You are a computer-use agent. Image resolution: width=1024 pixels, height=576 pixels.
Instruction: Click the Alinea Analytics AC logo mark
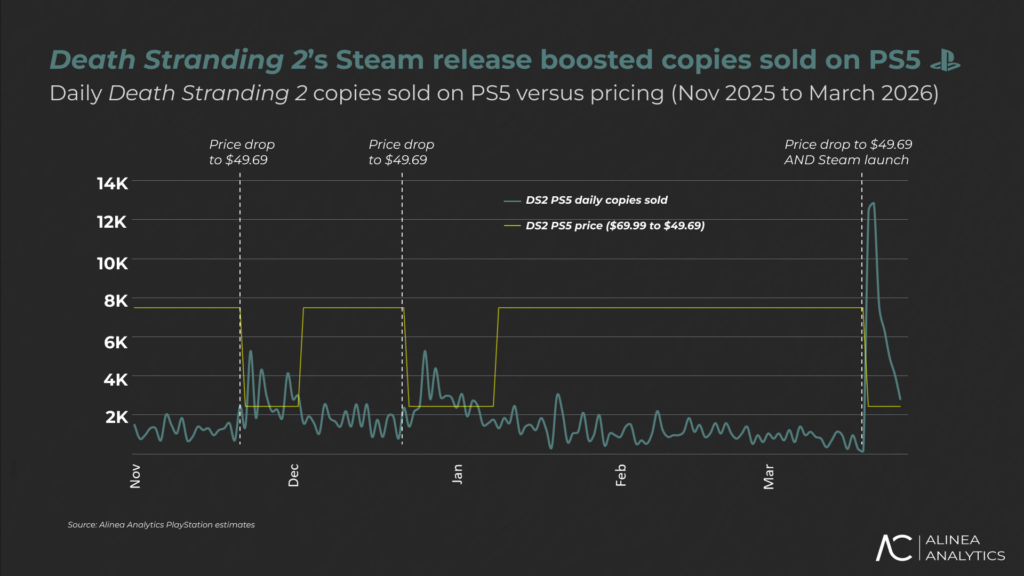point(894,547)
